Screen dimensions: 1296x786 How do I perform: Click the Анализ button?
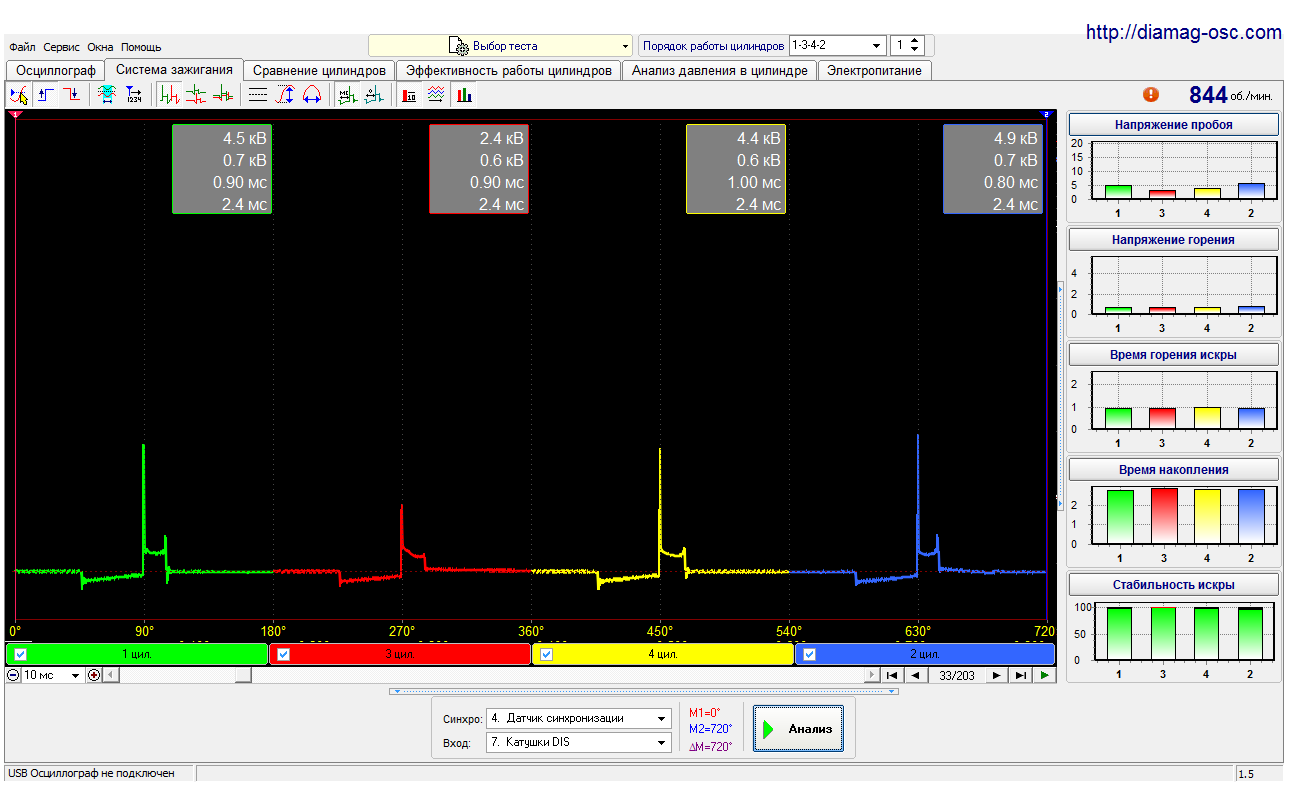pos(798,729)
